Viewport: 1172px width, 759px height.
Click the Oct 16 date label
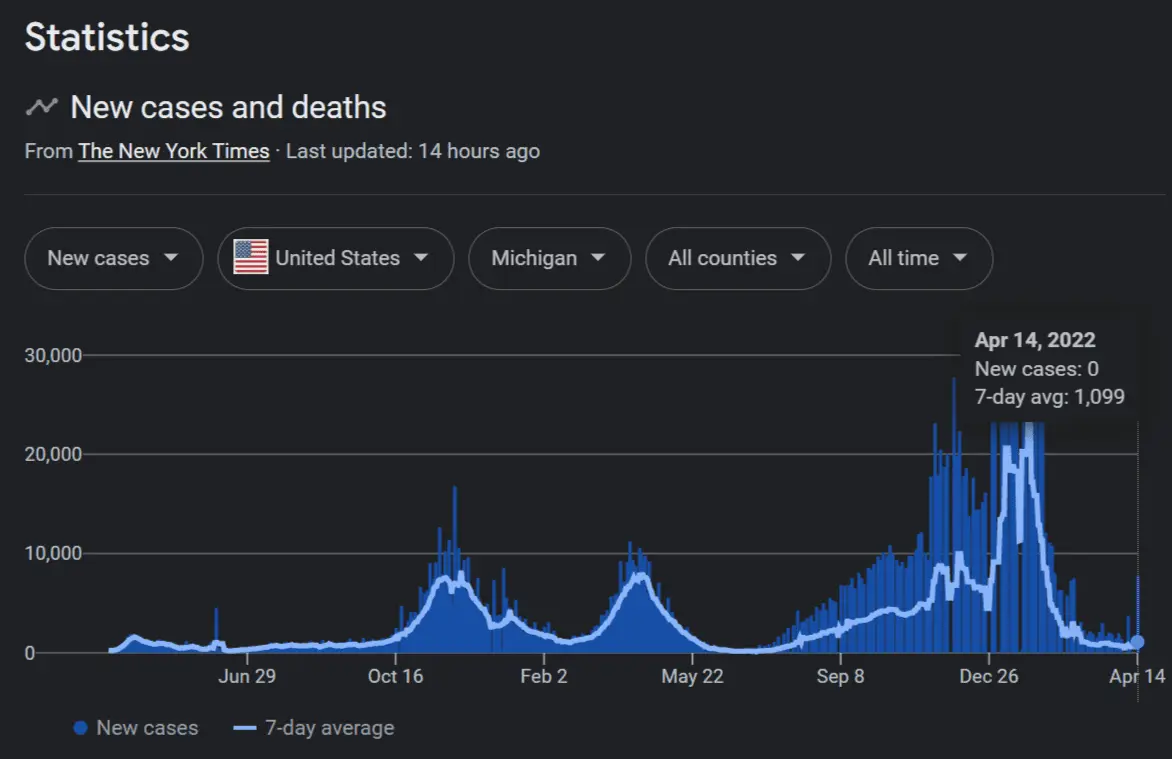[x=396, y=677]
